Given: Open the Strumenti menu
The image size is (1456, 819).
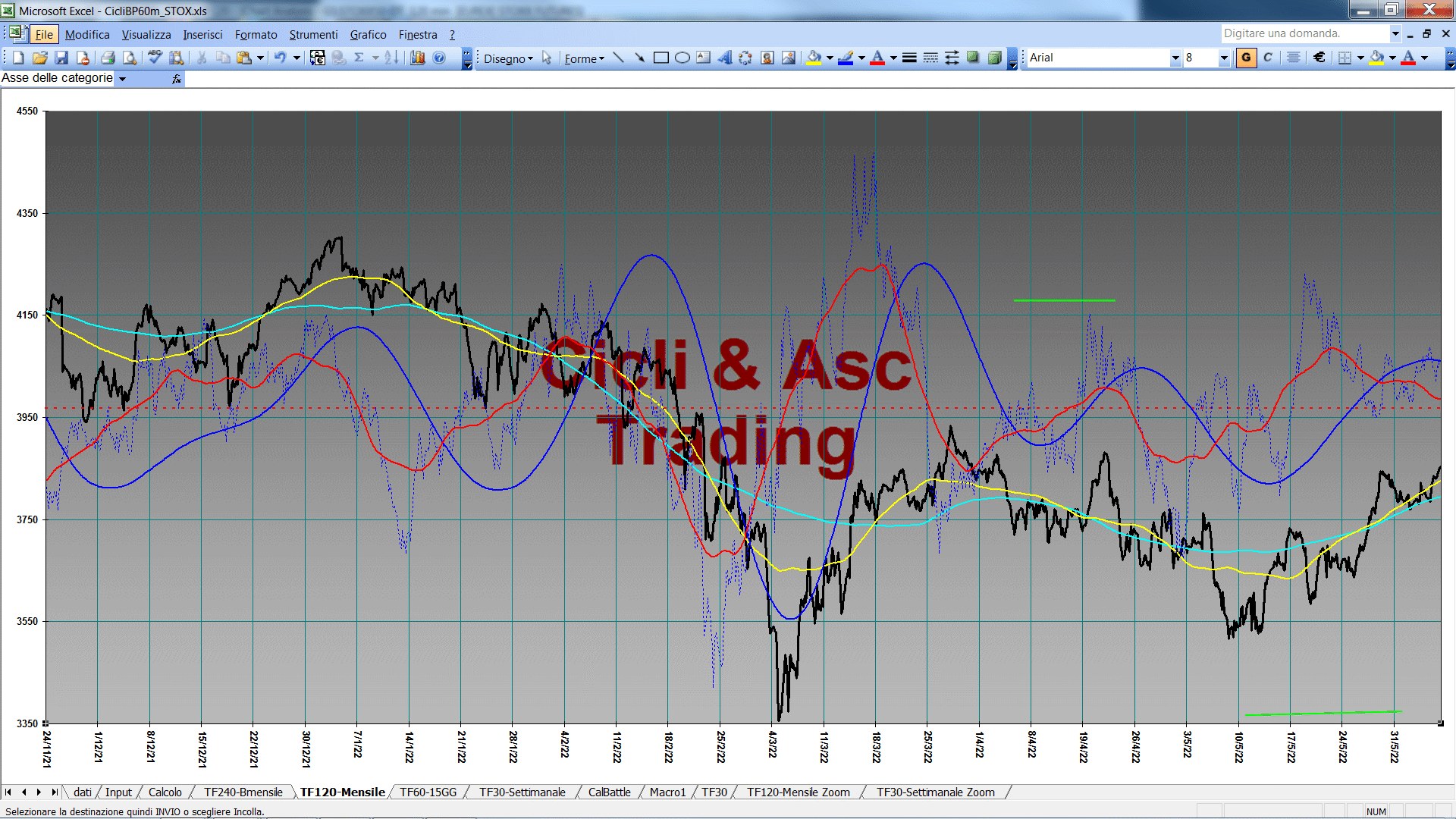Looking at the screenshot, I should point(313,35).
